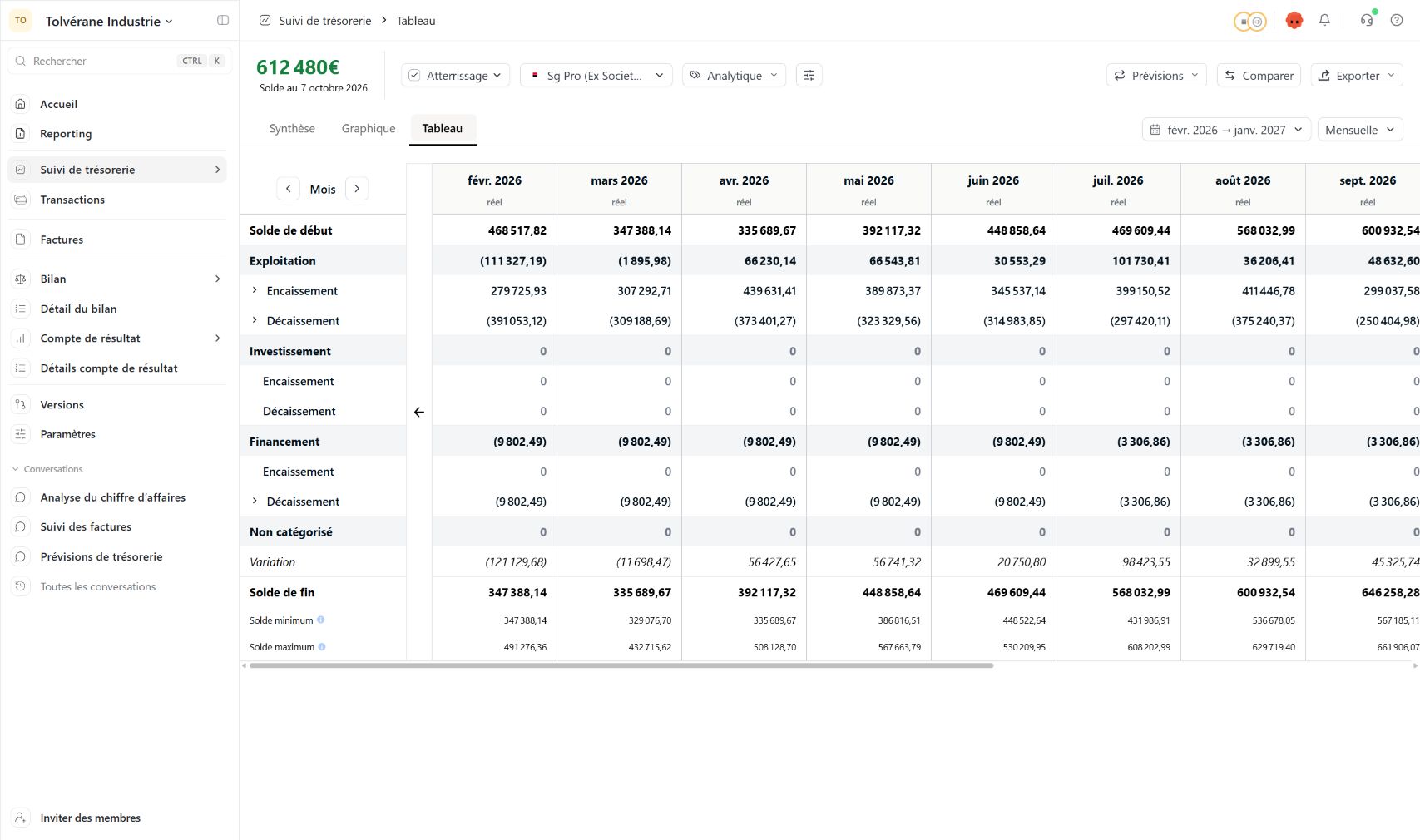Click info icon next to Solde maximum
Image resolution: width=1420 pixels, height=840 pixels.
(x=322, y=646)
